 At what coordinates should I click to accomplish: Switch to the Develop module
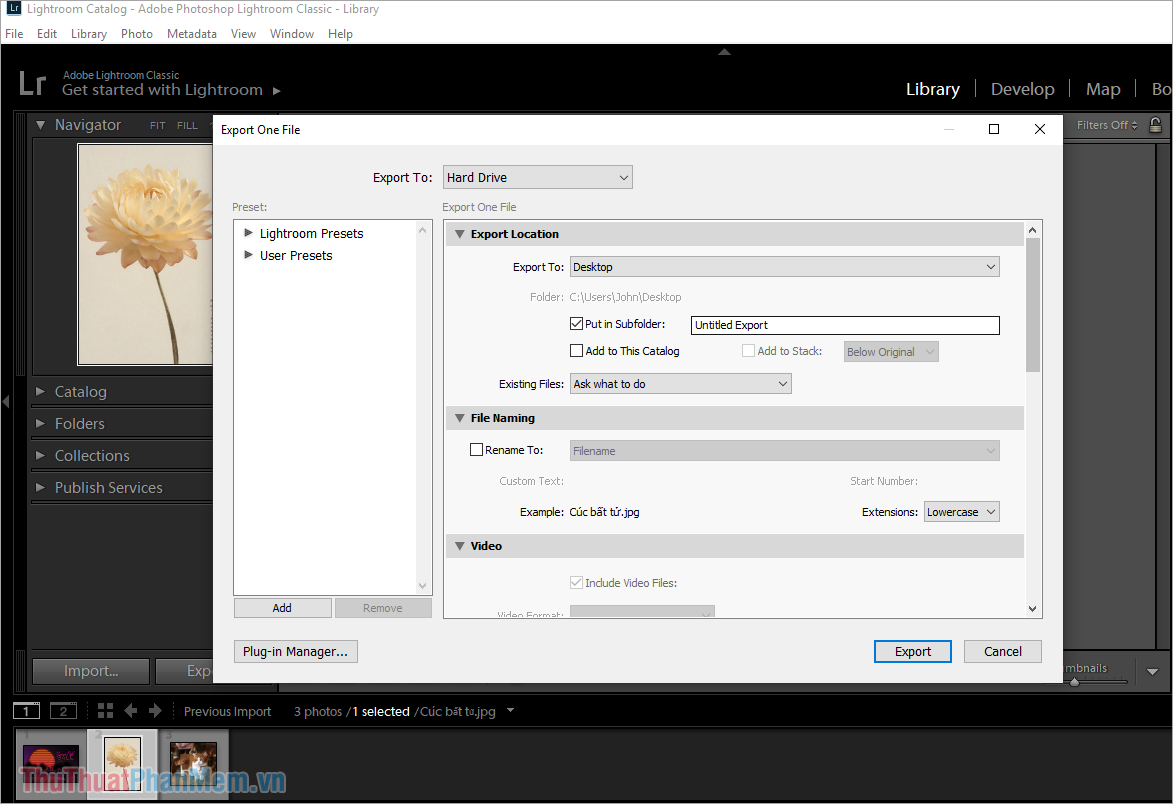point(1022,89)
